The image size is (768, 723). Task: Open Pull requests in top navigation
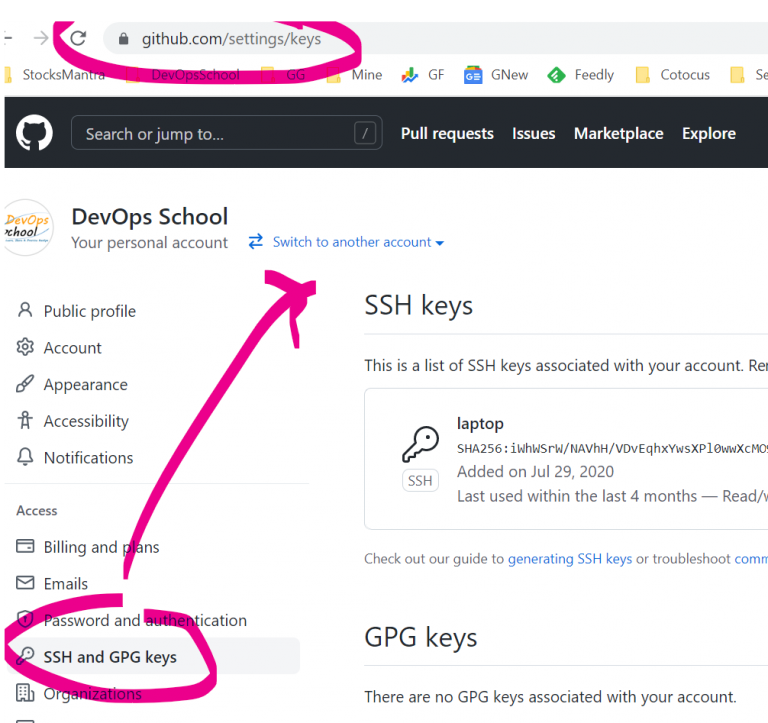(x=447, y=133)
